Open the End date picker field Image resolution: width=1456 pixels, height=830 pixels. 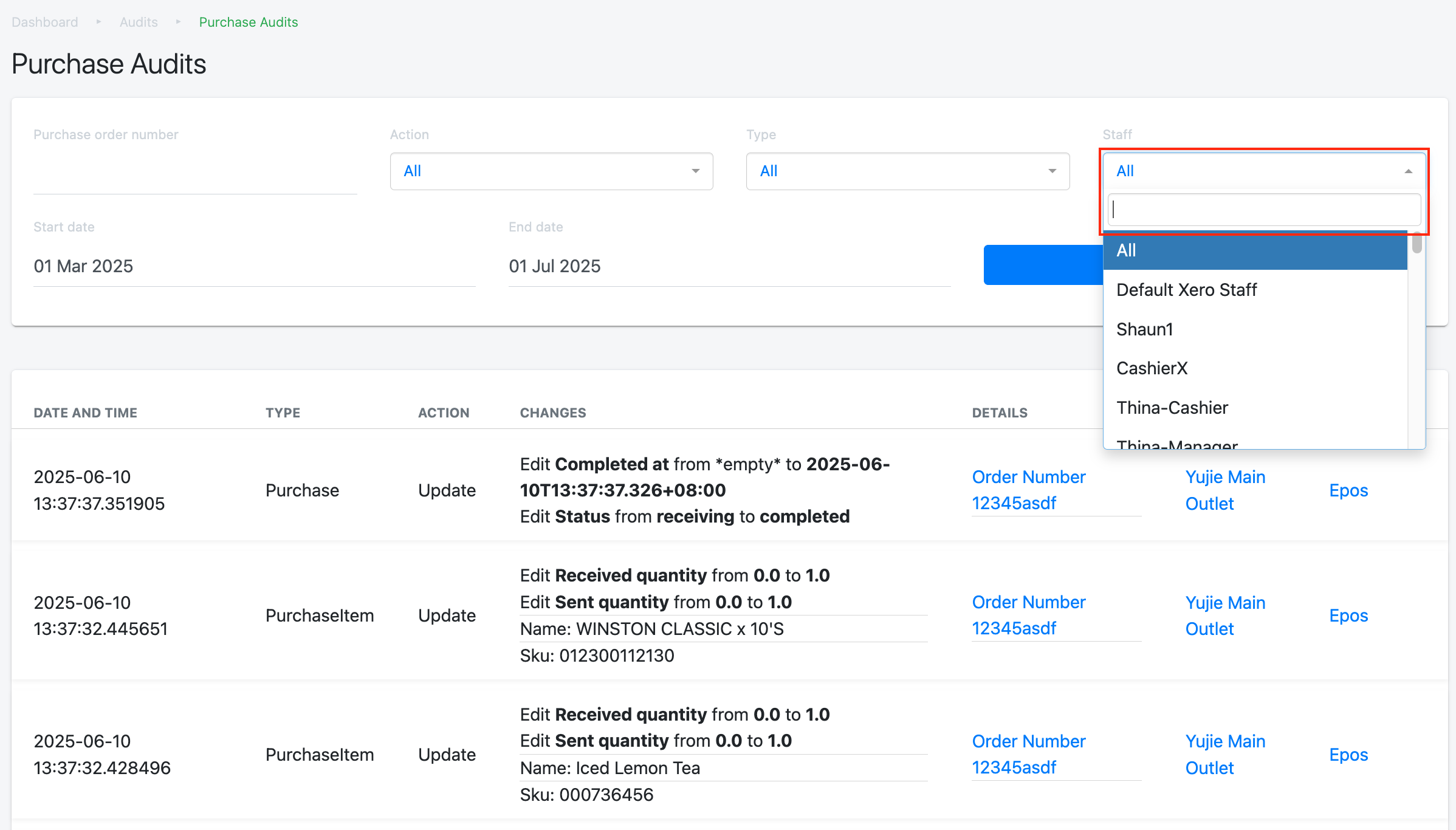729,266
